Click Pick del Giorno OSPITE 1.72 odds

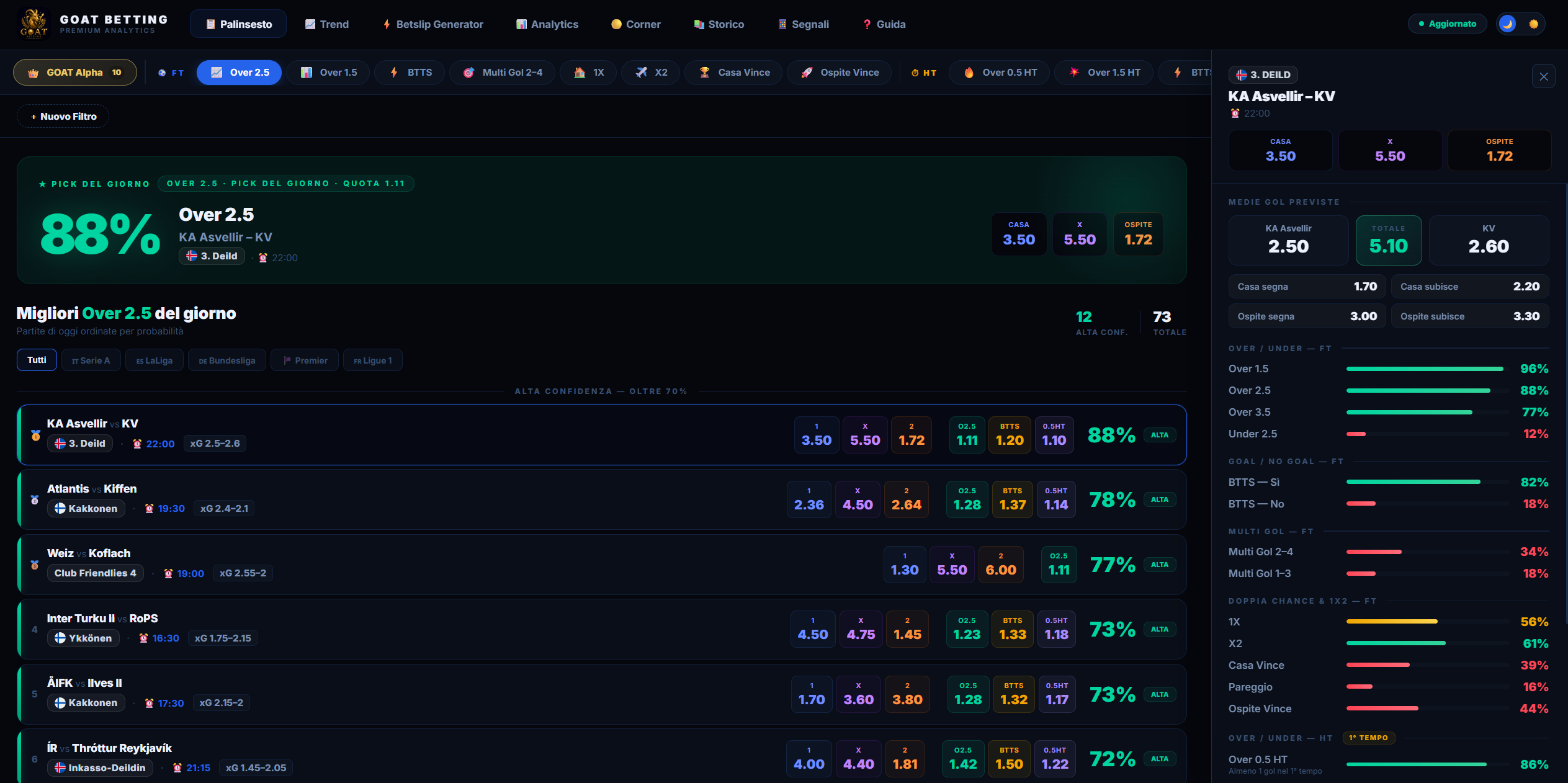tap(1138, 234)
